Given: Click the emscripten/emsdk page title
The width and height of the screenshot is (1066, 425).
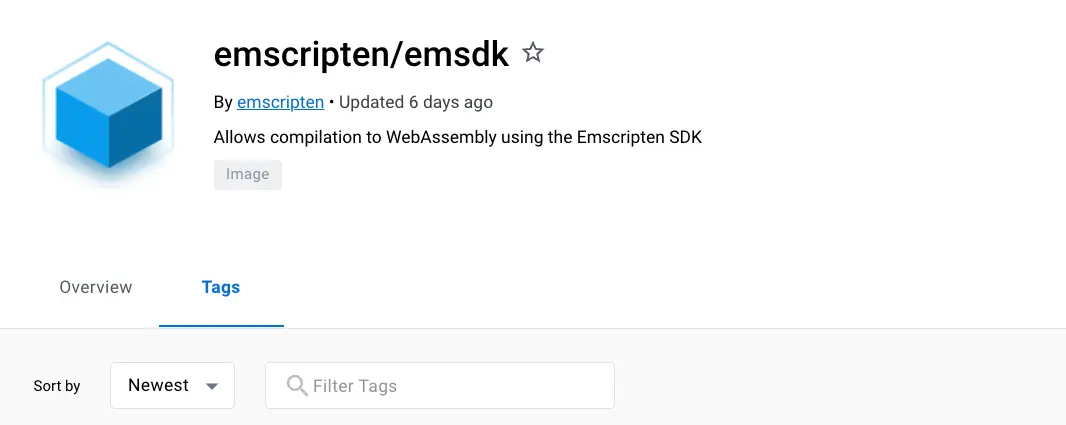Looking at the screenshot, I should tap(361, 55).
